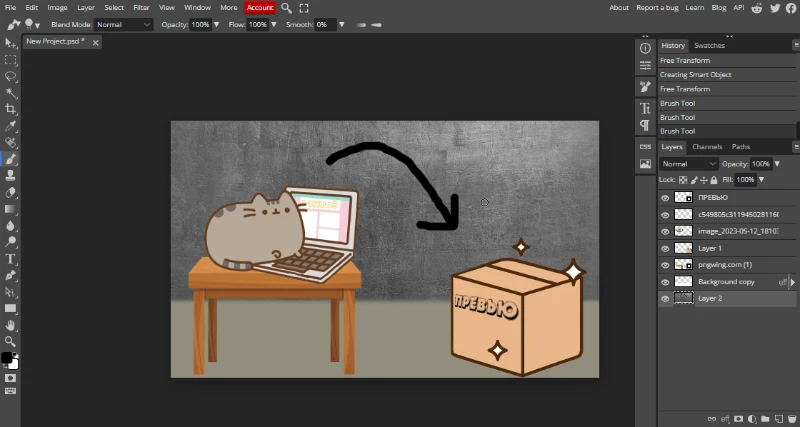Screen dimensions: 800x427
Task: Toggle fullscreen mode icon
Action: tap(304, 8)
